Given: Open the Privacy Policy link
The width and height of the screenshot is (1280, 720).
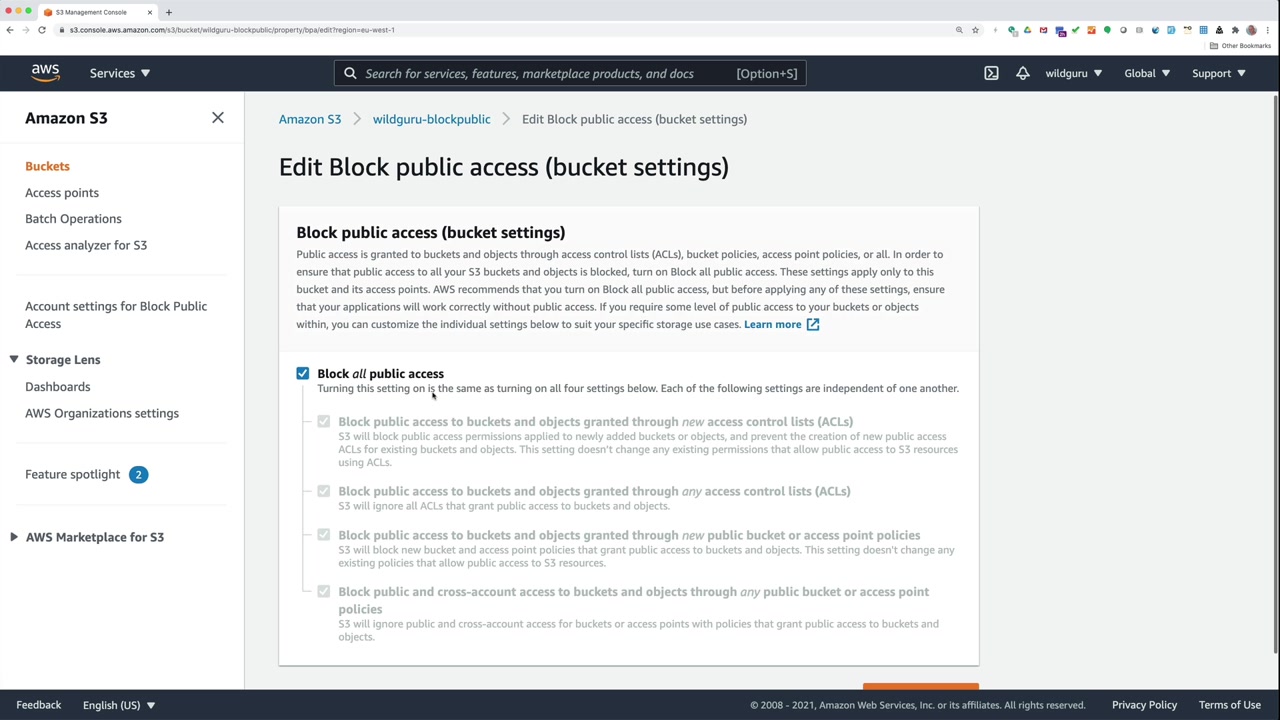Looking at the screenshot, I should tap(1144, 705).
